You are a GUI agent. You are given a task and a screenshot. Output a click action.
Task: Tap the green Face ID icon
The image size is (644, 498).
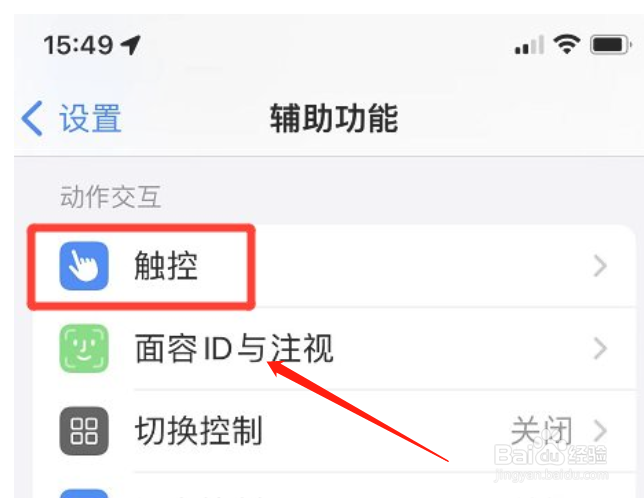point(84,348)
